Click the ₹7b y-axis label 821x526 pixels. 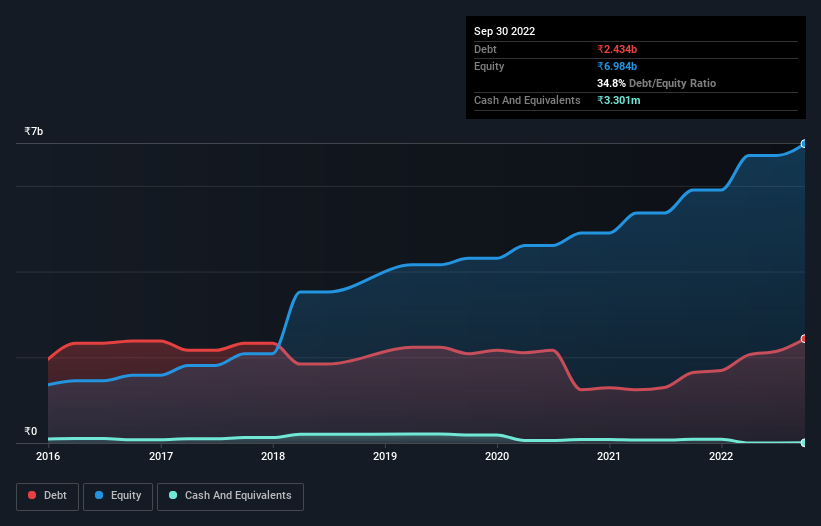[34, 131]
